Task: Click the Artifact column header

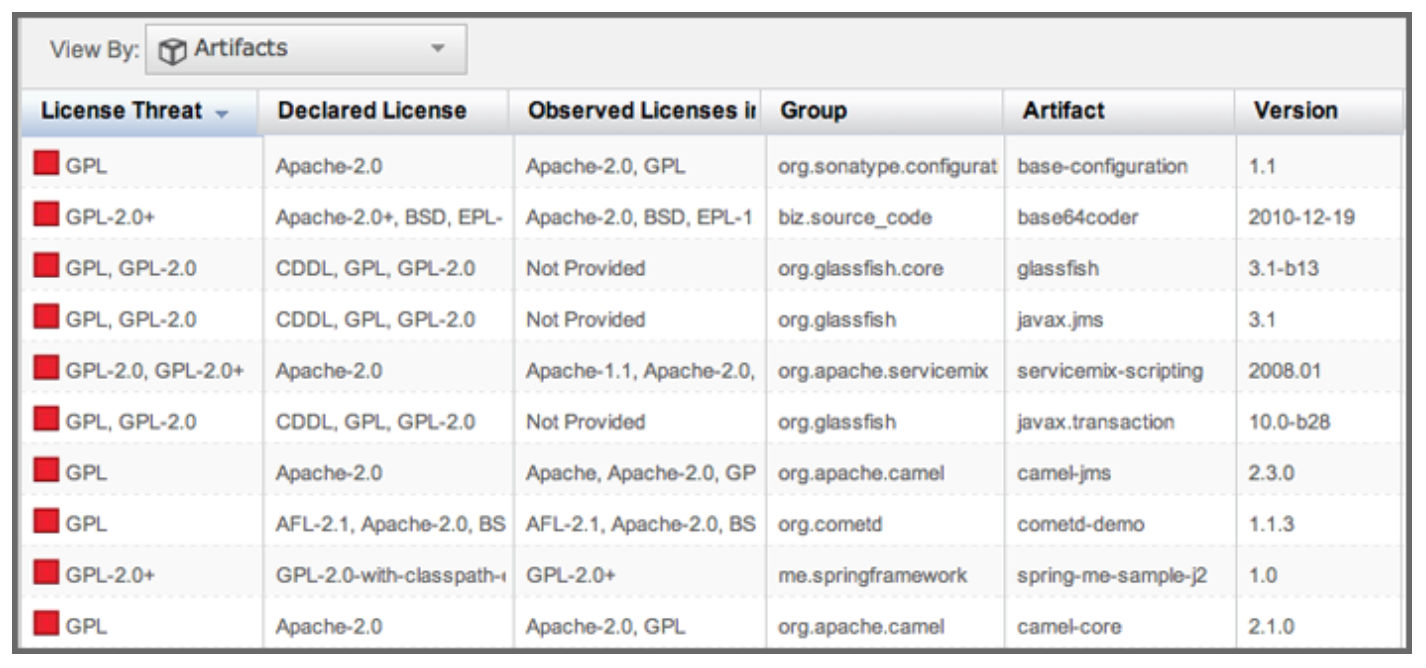Action: (1062, 112)
